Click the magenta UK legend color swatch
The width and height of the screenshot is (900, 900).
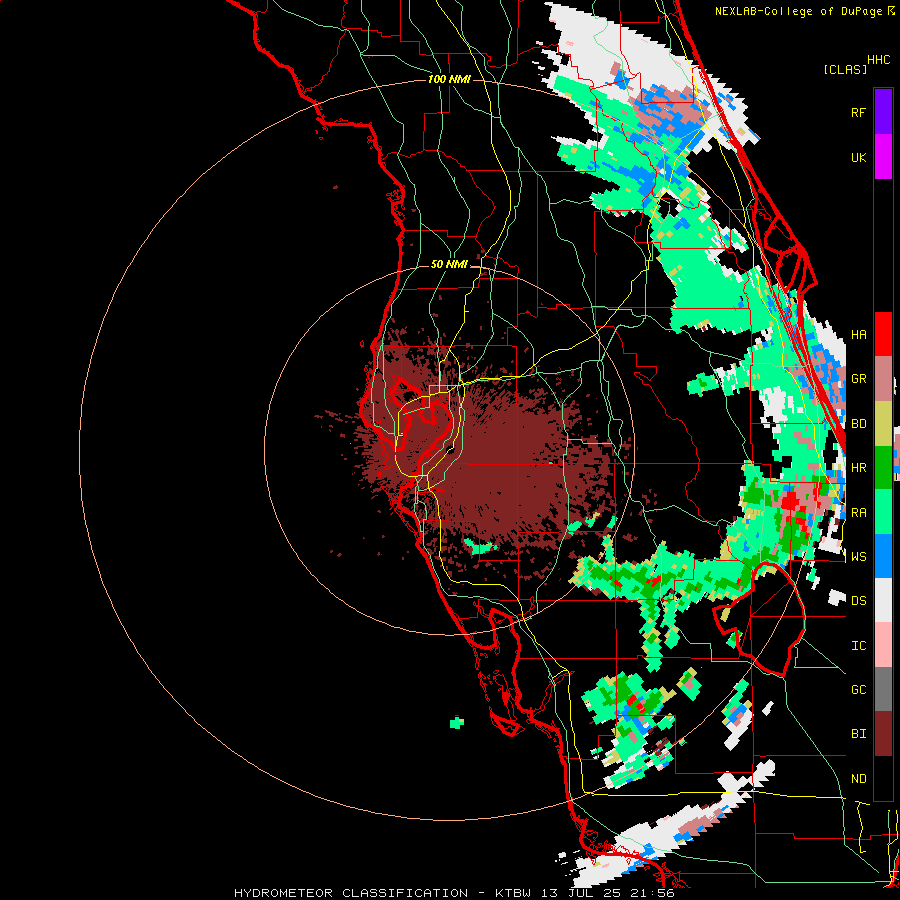883,157
